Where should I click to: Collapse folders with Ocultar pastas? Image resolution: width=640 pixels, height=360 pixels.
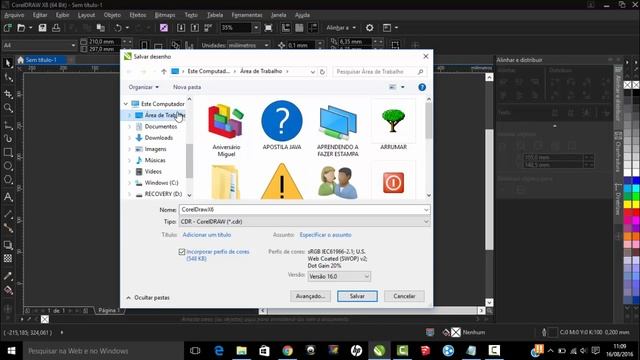(x=148, y=298)
